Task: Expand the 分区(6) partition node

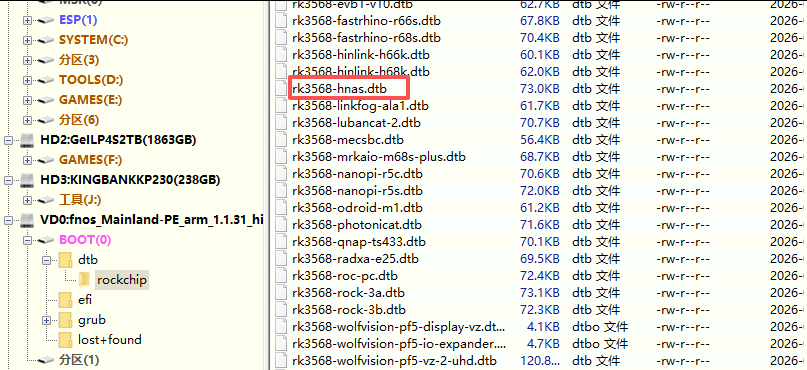Action: click(27, 120)
